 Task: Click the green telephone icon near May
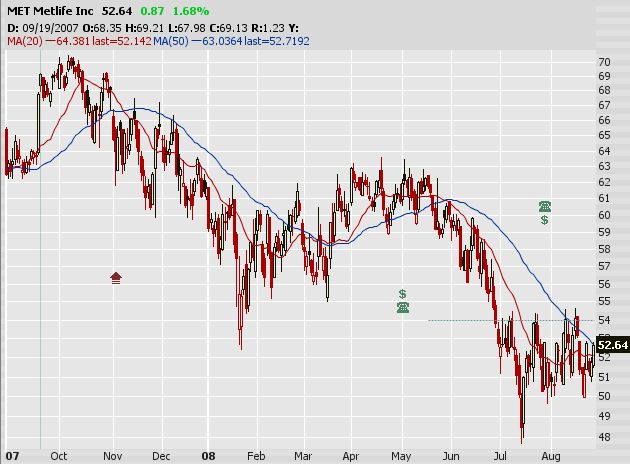[403, 307]
